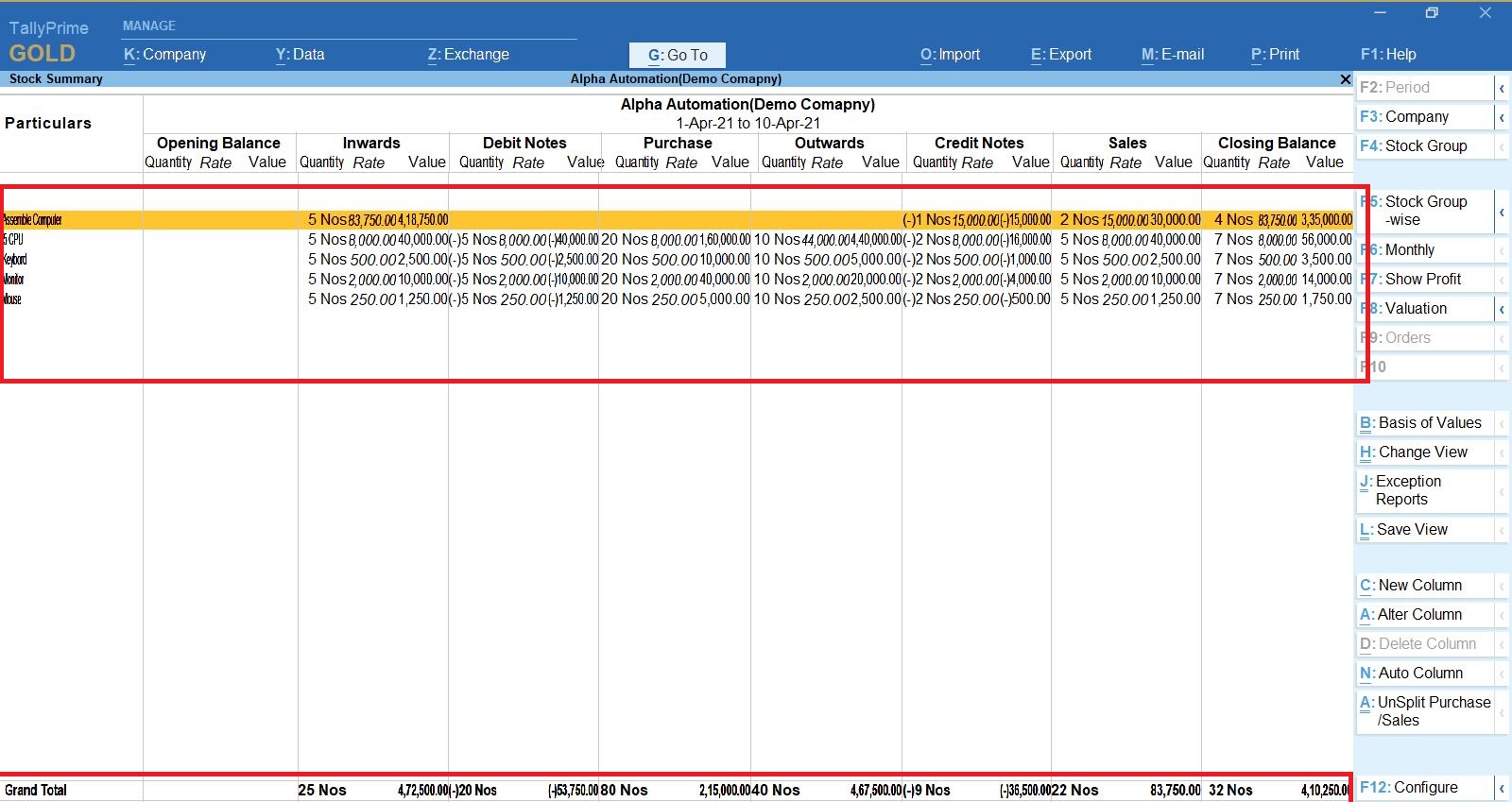Close the Stock Summary report with X

point(1345,79)
